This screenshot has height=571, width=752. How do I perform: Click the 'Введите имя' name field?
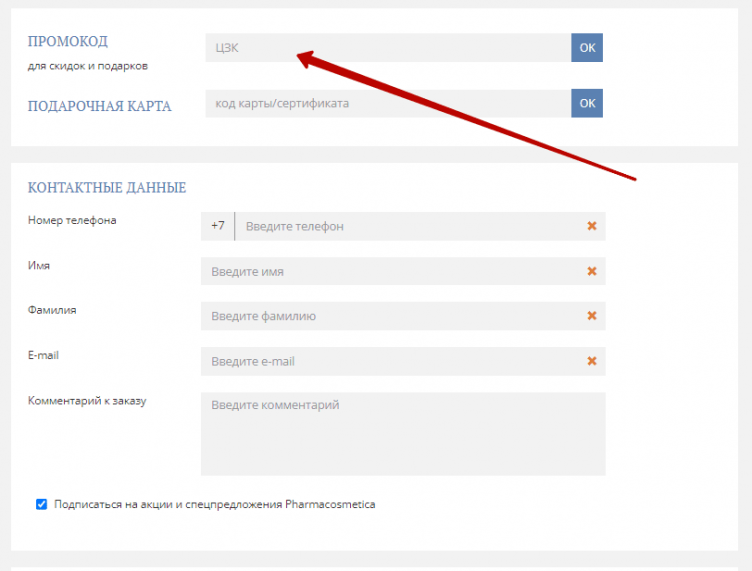[x=390, y=271]
